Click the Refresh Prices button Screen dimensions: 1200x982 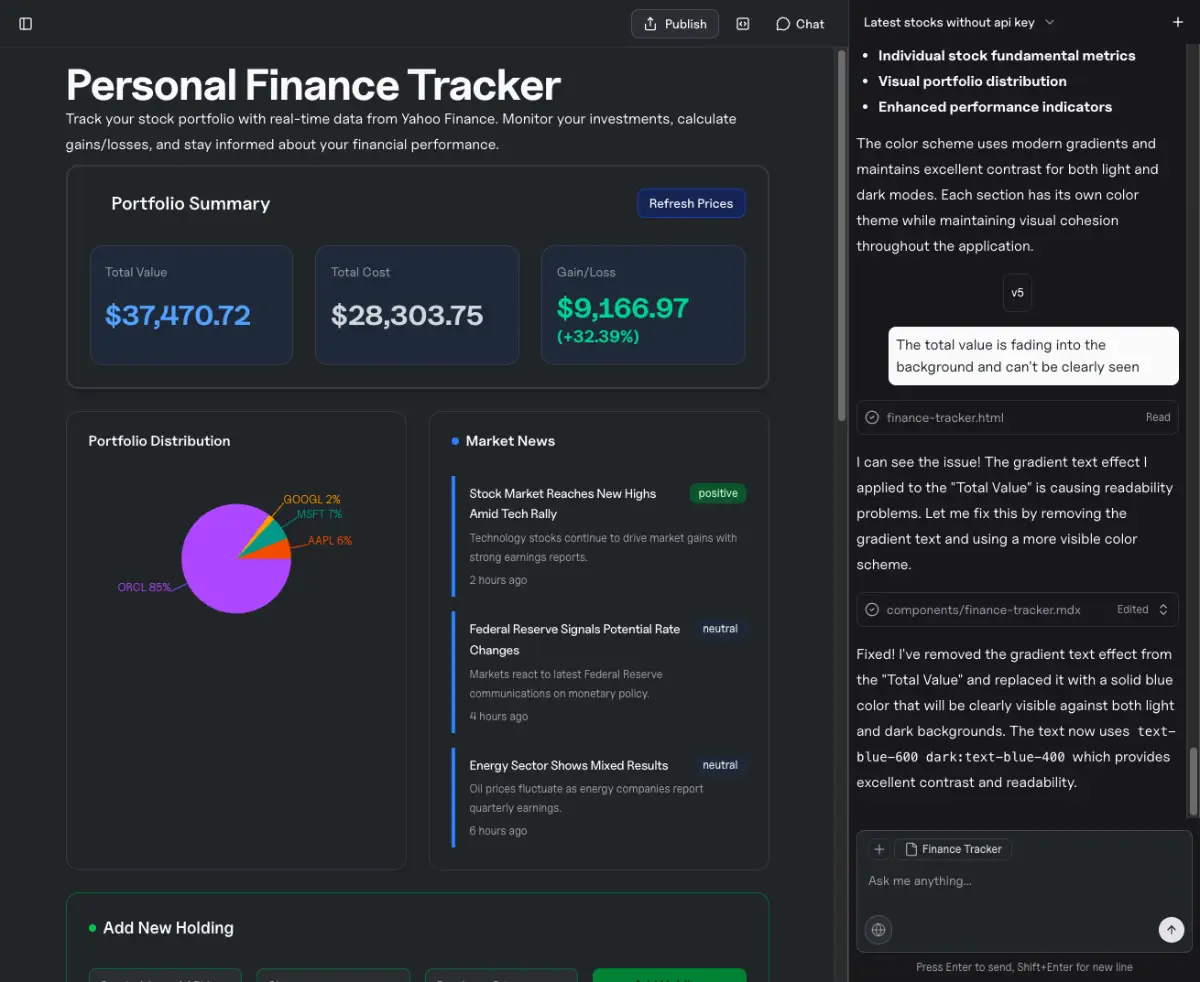(691, 204)
